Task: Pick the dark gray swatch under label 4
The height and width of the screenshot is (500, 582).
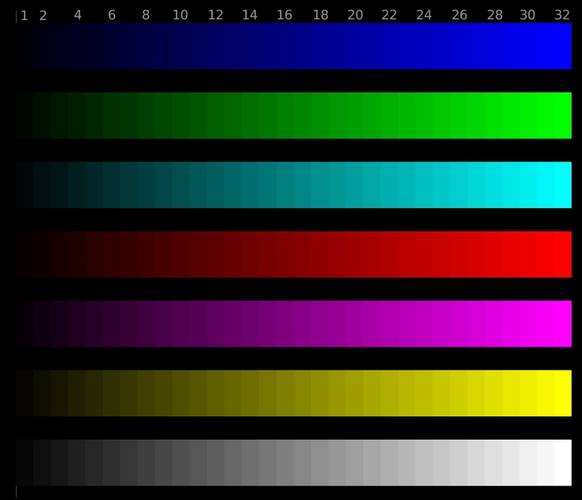Action: click(x=76, y=463)
